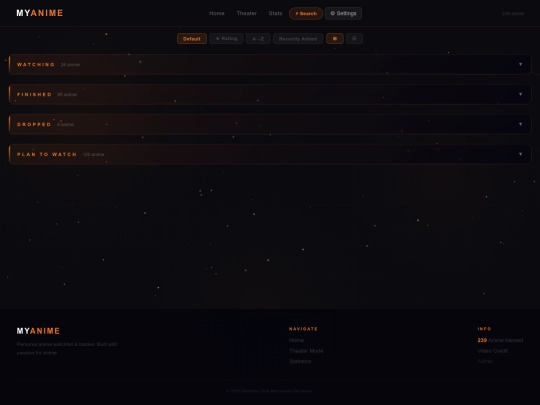
Task: Click the orange Search button
Action: click(x=306, y=13)
